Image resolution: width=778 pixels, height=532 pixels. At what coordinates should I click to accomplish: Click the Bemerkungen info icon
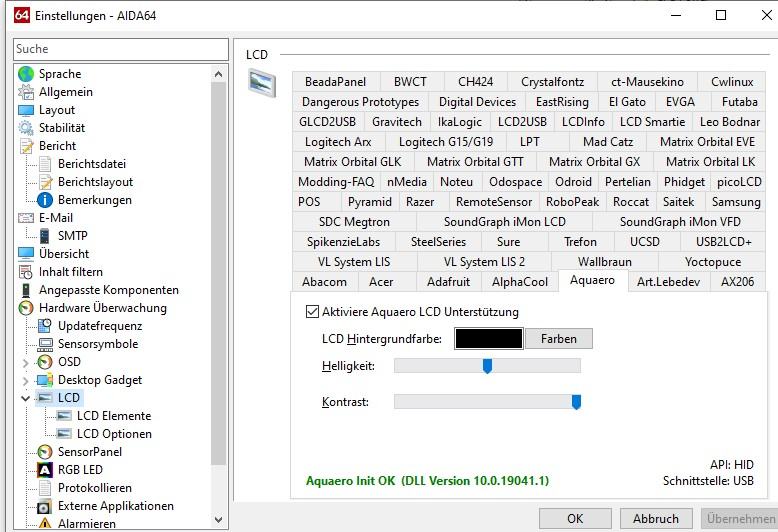pos(45,200)
